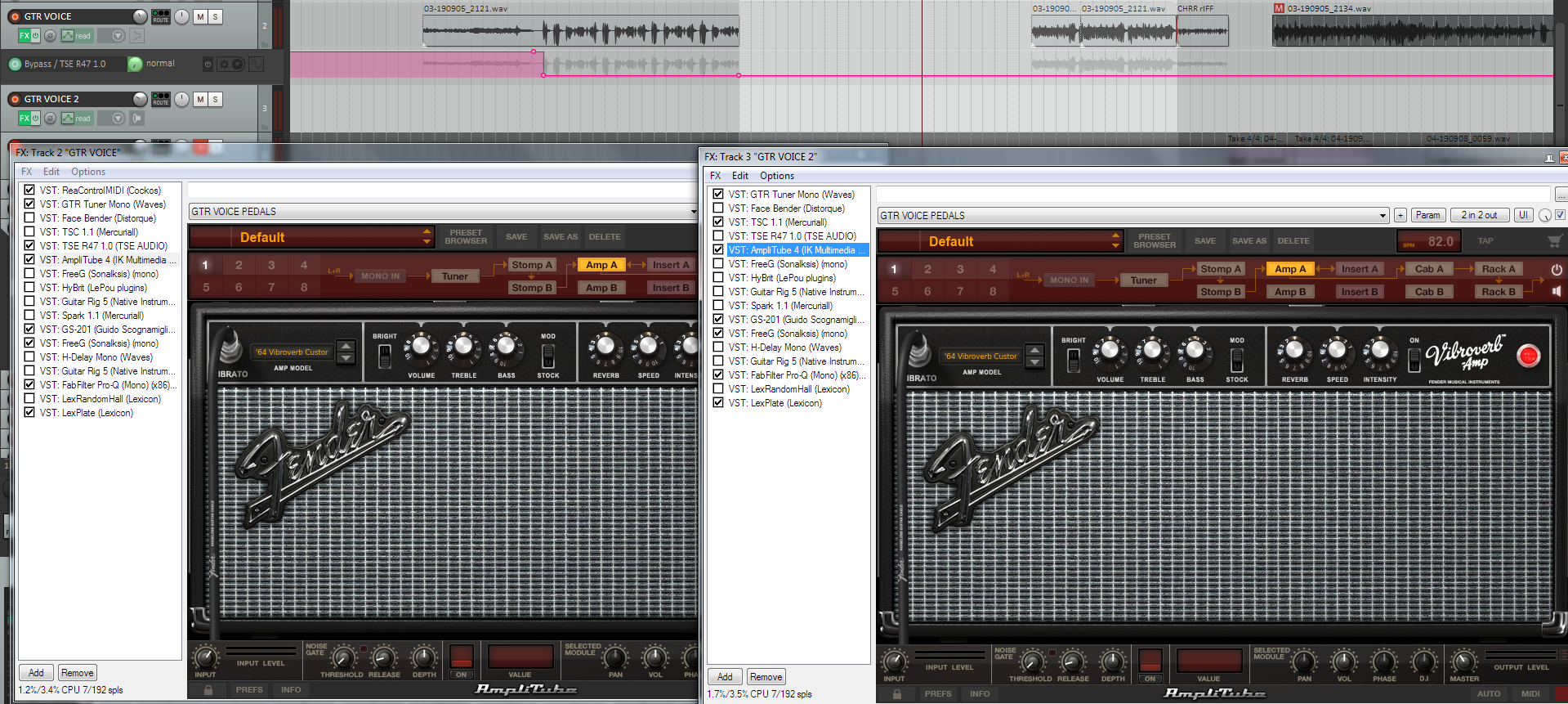Click Add button in Track 3 FX window
This screenshot has height=704, width=1568.
[725, 677]
